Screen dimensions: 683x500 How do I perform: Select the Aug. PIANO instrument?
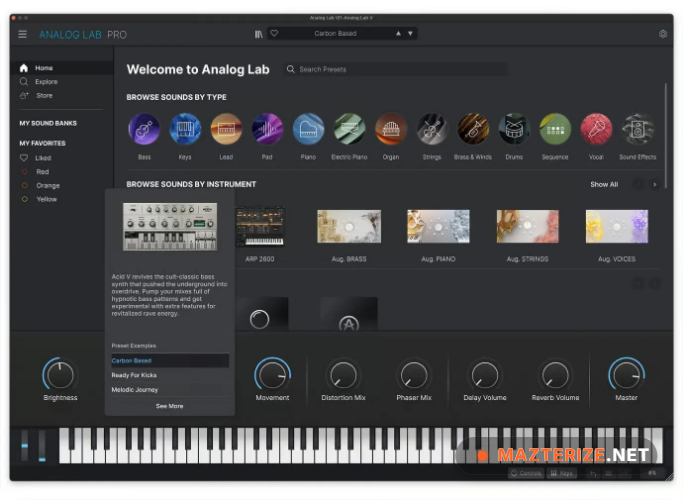coord(438,226)
